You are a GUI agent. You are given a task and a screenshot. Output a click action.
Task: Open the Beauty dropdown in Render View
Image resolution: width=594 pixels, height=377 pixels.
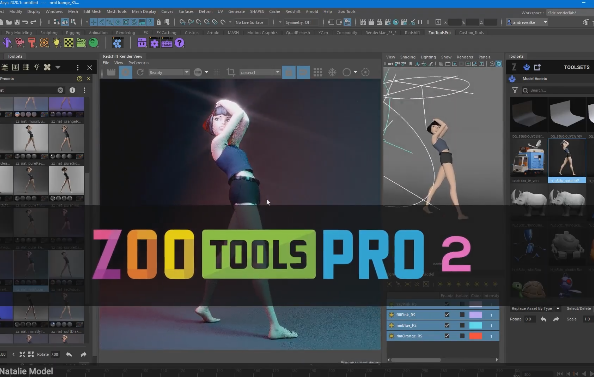(x=169, y=72)
